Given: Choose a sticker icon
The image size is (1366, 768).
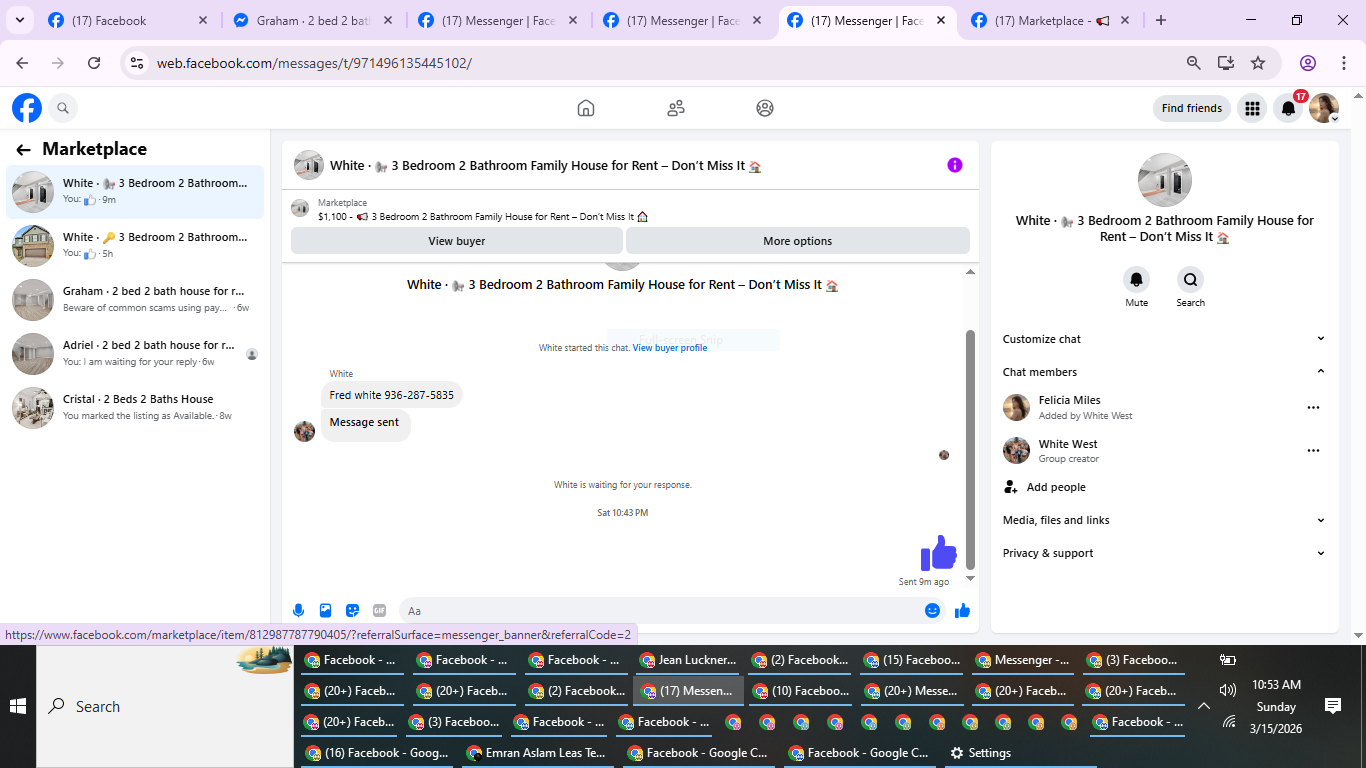Looking at the screenshot, I should [352, 611].
